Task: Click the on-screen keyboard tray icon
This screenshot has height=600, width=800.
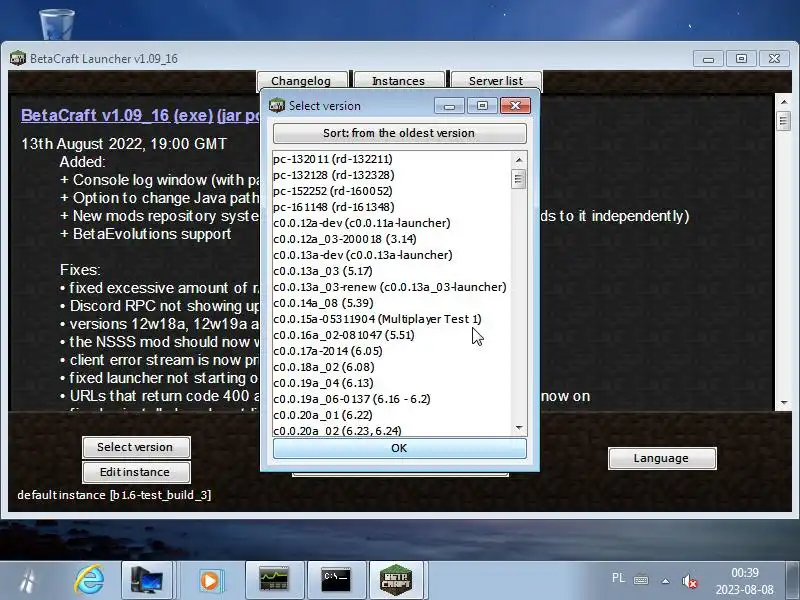Action: [641, 580]
